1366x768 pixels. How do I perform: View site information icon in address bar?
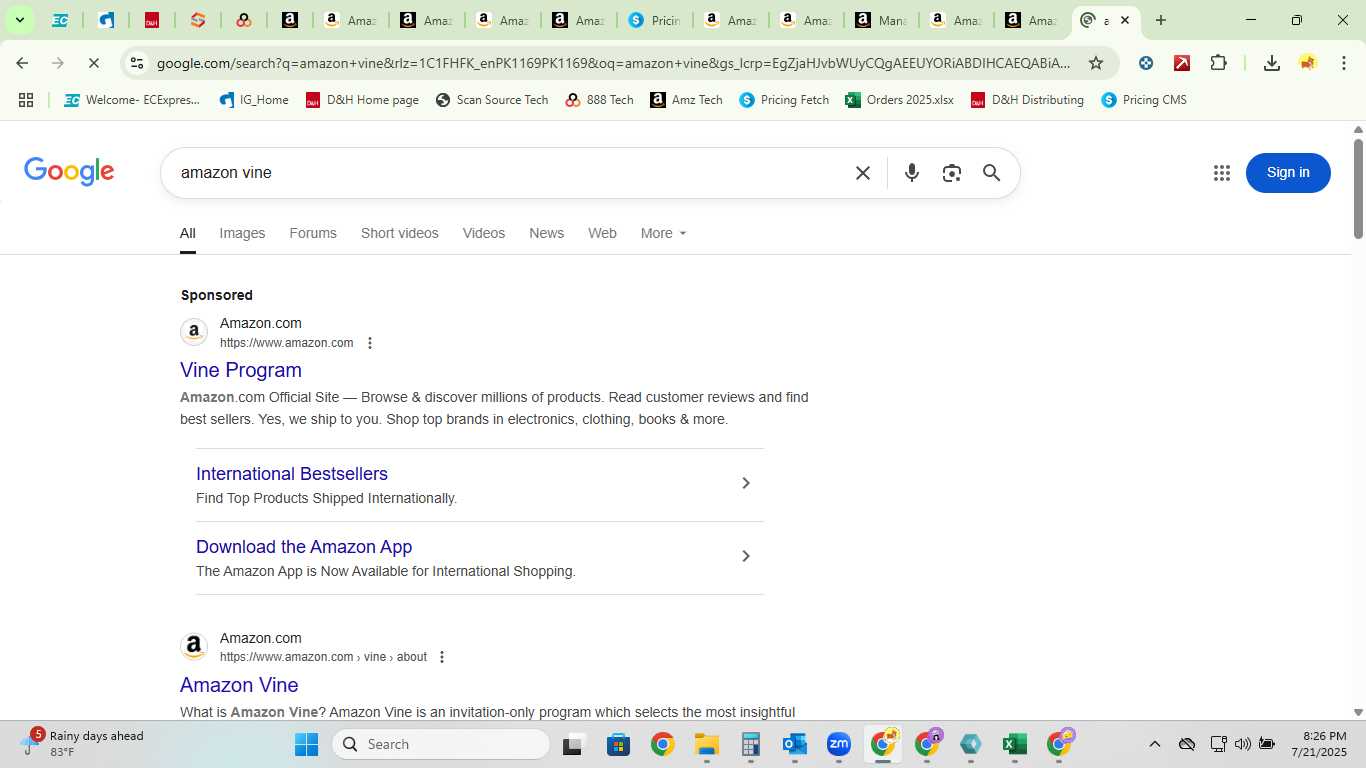(x=137, y=63)
